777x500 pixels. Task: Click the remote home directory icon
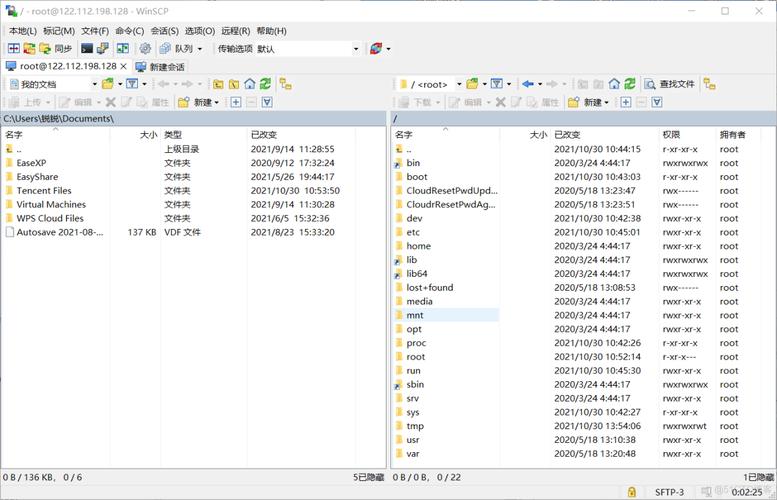(x=614, y=84)
